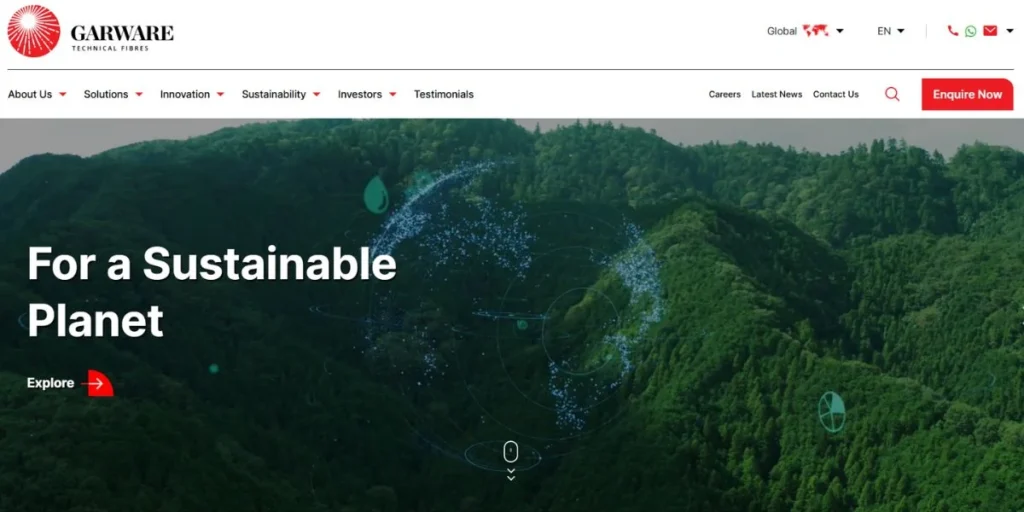Image resolution: width=1024 pixels, height=512 pixels.
Task: Click the Garware Technical Fibres logo
Action: pyautogui.click(x=90, y=31)
